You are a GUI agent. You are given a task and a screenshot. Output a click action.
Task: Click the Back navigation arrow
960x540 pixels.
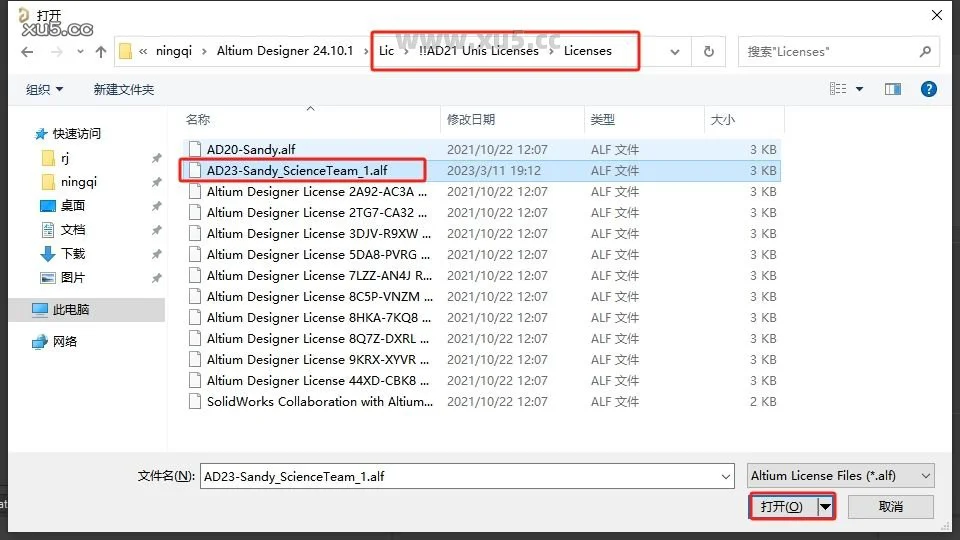pos(27,51)
